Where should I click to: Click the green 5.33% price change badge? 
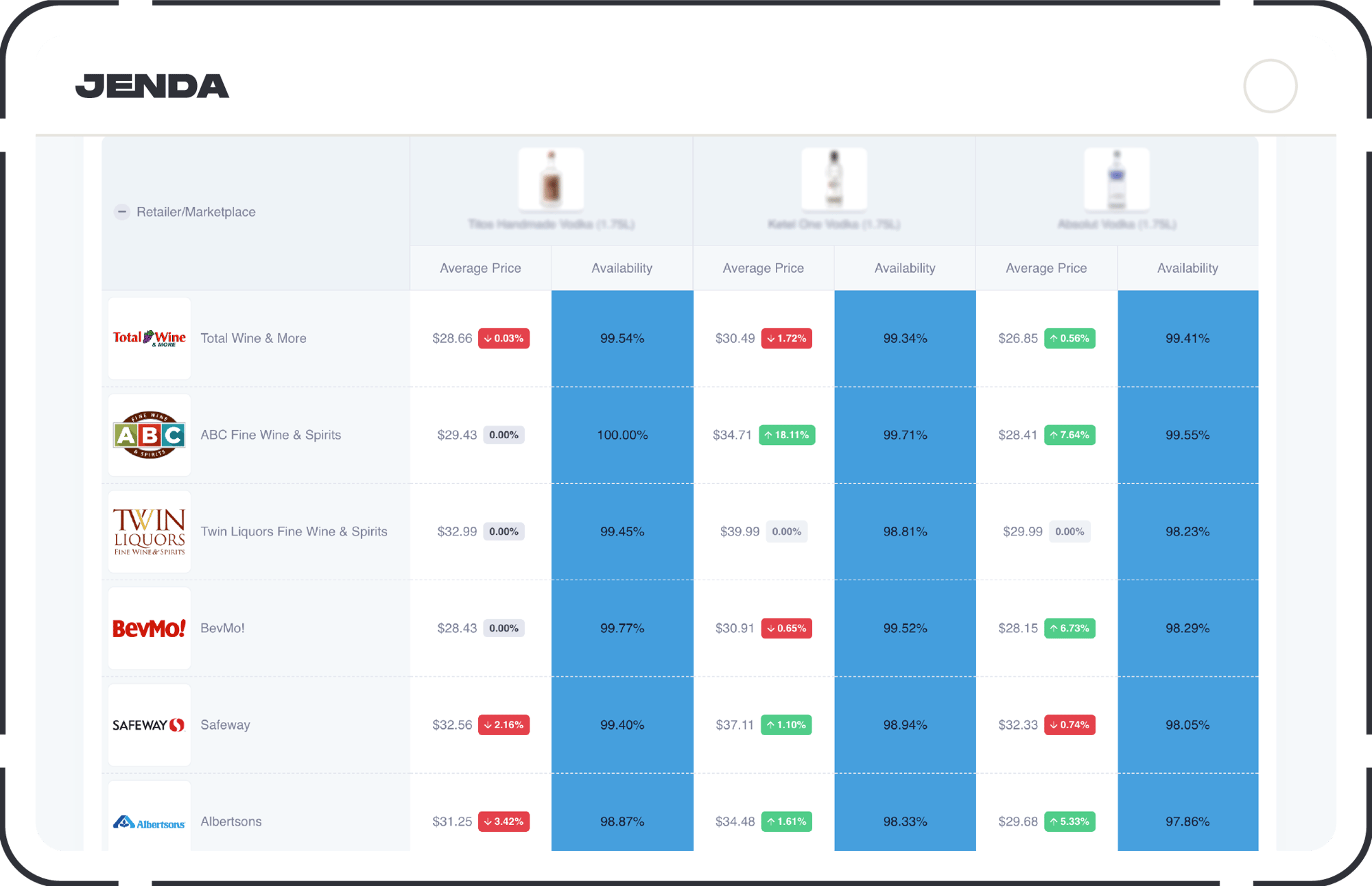[1069, 822]
